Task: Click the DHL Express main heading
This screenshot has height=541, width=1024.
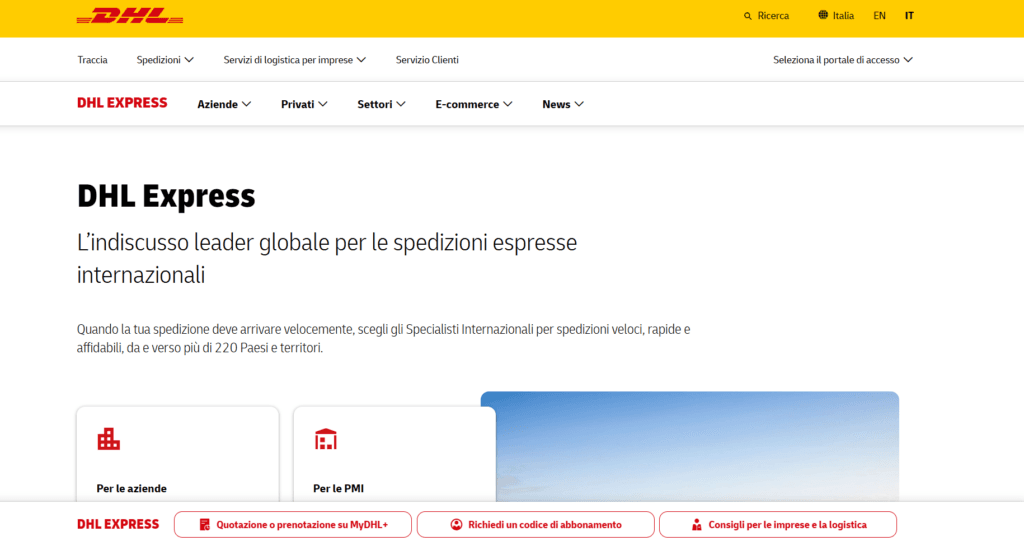Action: 166,195
